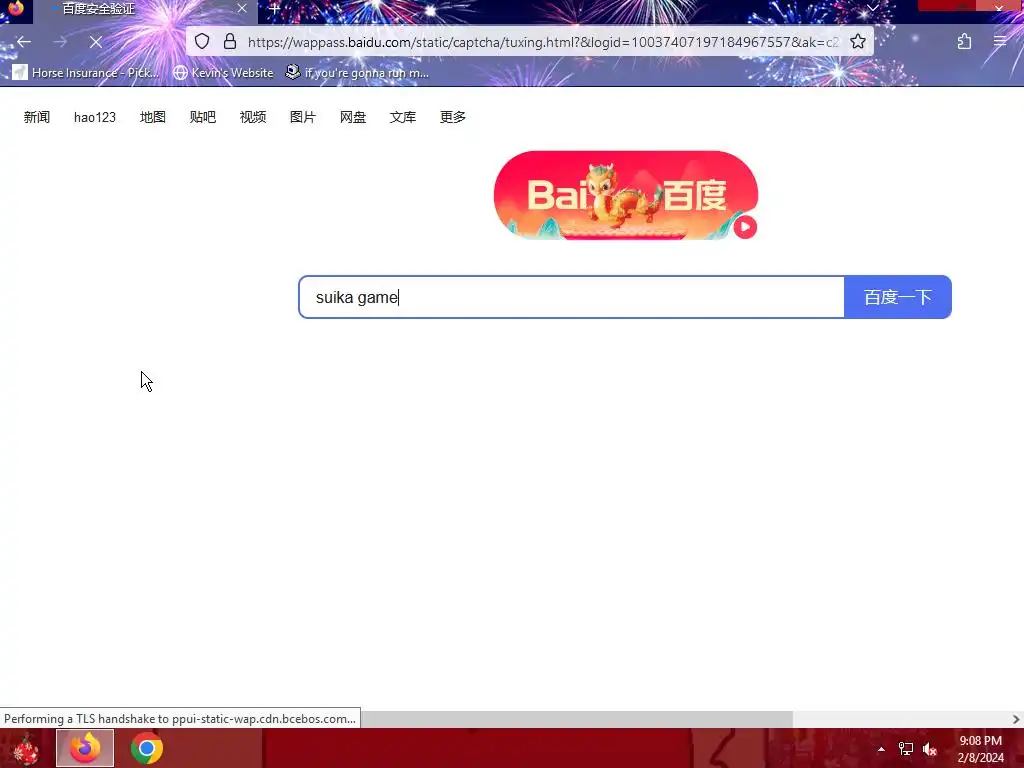Image resolution: width=1024 pixels, height=768 pixels.
Task: Open the Kevin's Website bookmark
Action: 223,72
